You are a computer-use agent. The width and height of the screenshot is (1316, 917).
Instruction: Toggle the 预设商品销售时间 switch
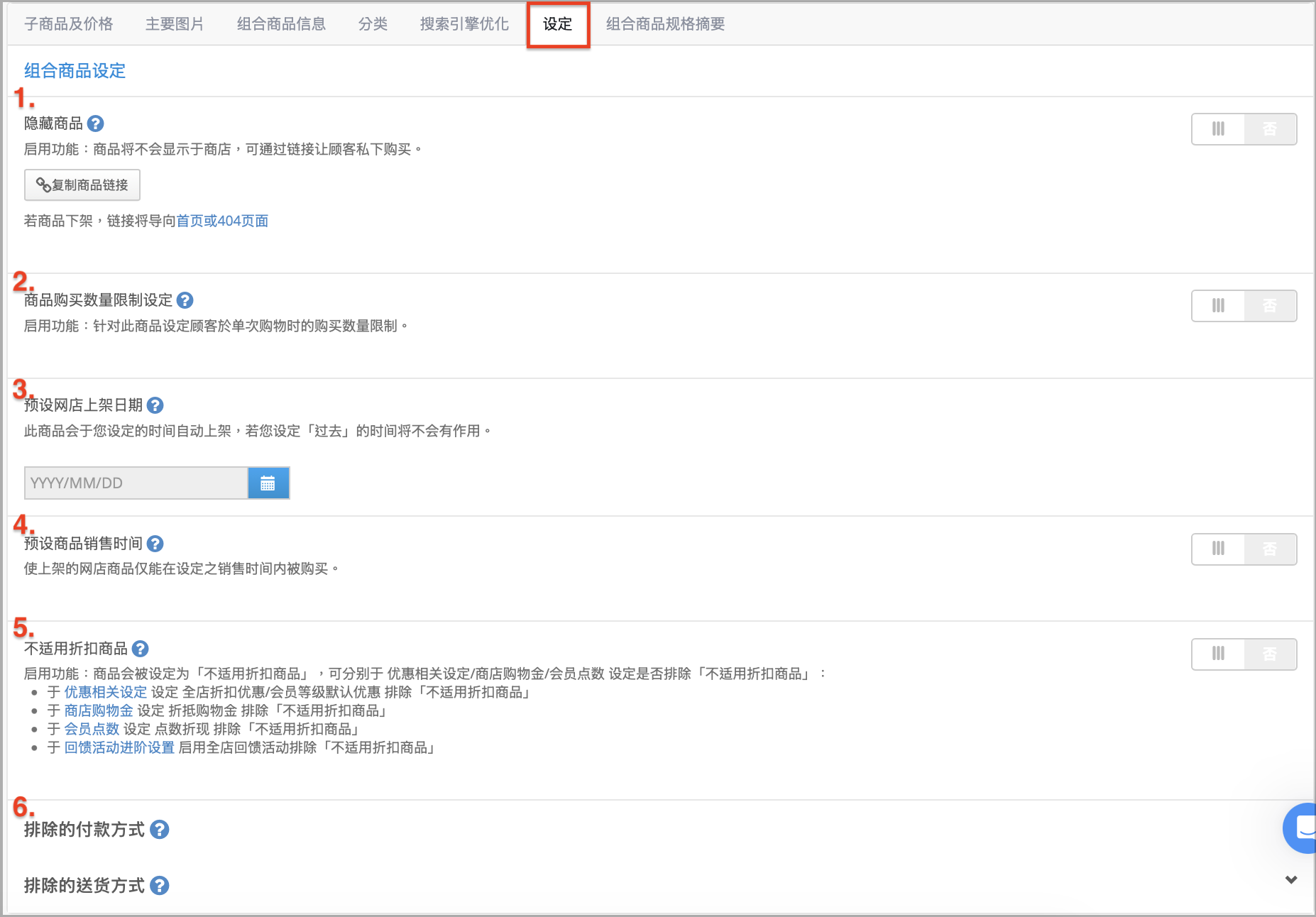coord(1244,549)
